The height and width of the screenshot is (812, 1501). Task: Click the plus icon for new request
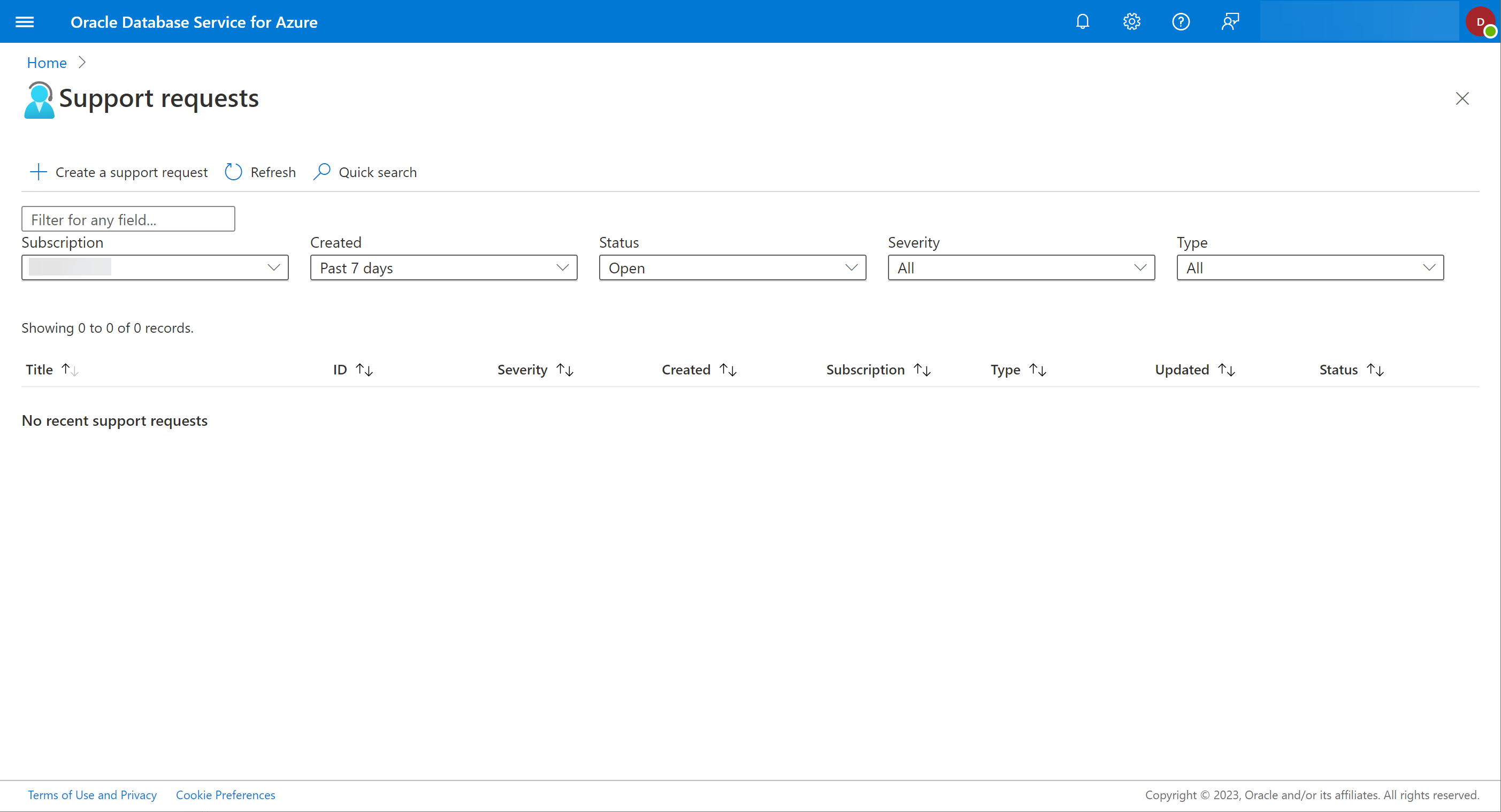click(38, 172)
